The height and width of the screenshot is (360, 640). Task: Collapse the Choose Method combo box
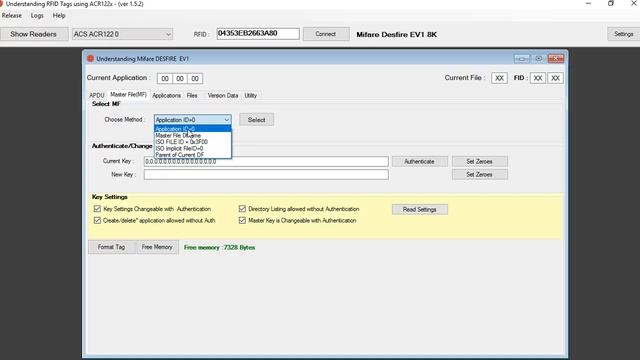point(227,120)
